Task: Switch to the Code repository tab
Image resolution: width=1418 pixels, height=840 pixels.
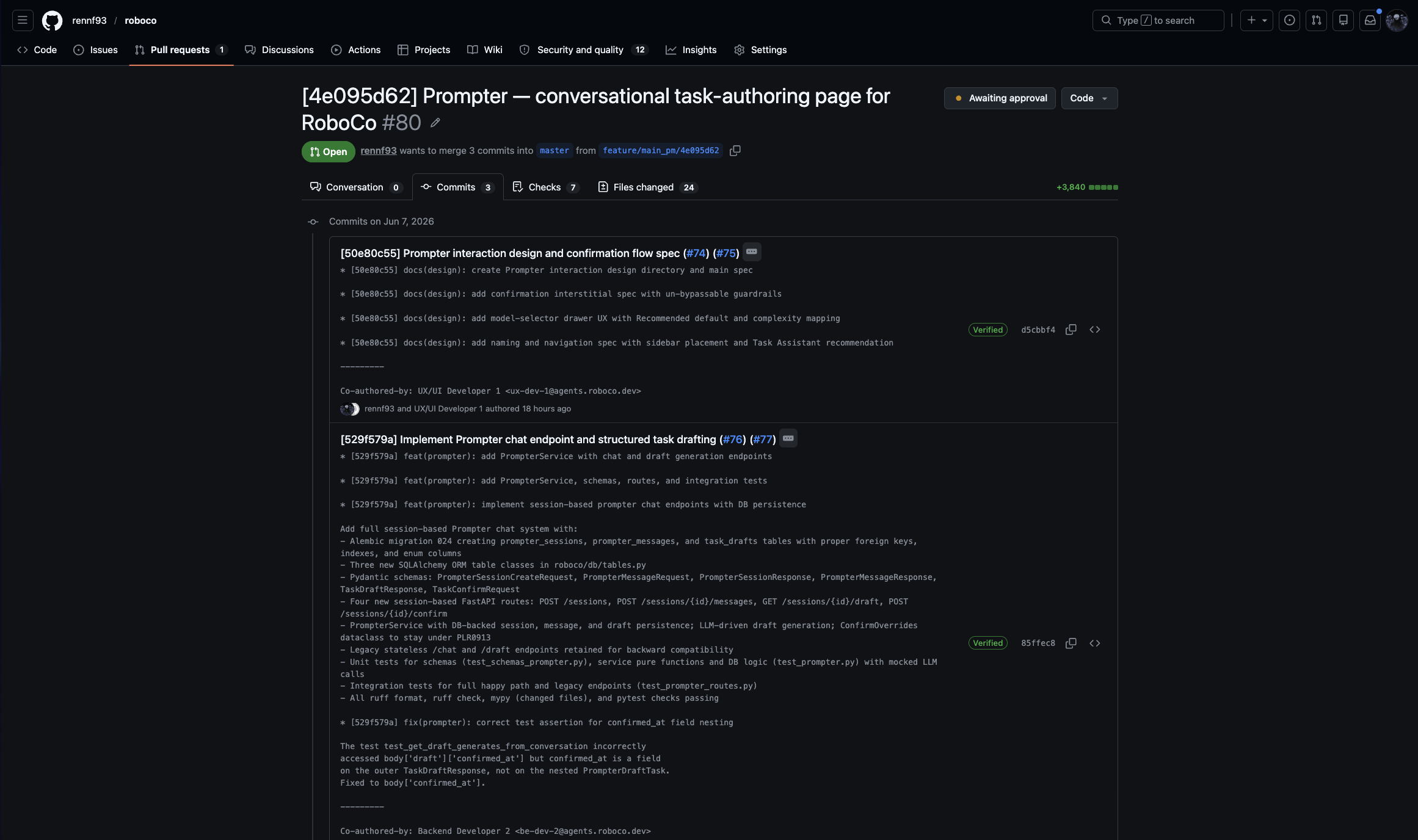Action: (x=37, y=50)
